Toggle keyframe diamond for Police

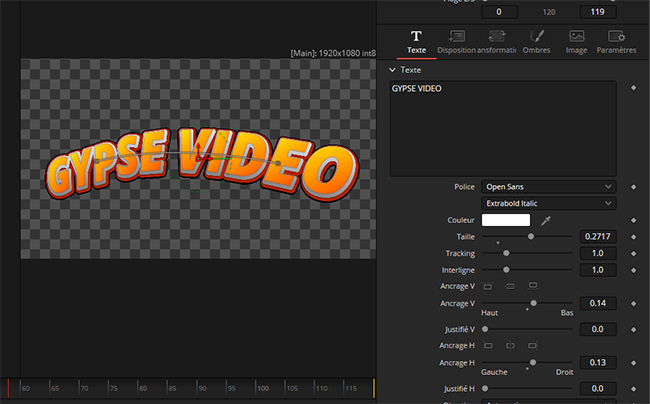coord(633,187)
